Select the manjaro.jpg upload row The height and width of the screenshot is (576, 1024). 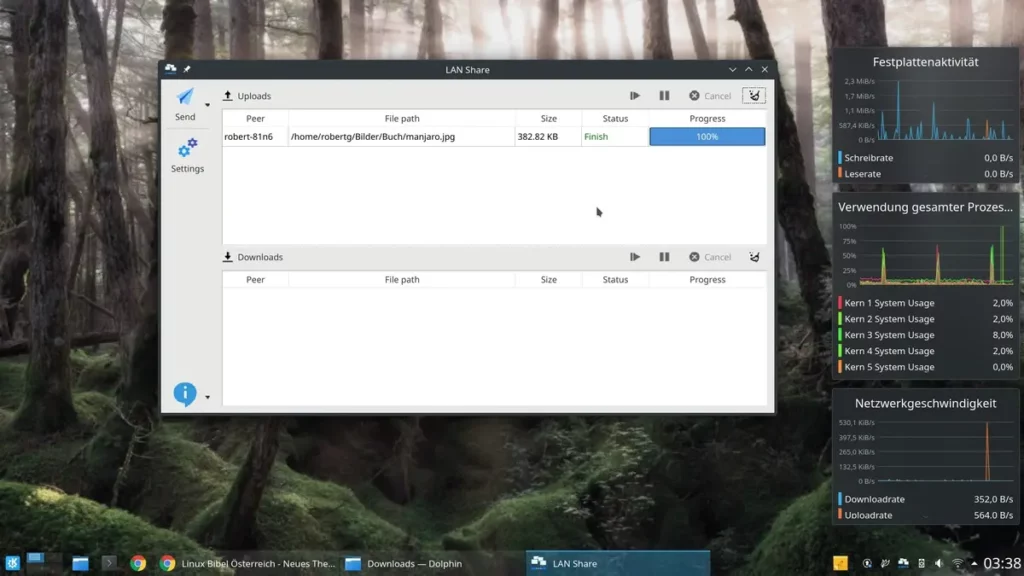click(400, 136)
